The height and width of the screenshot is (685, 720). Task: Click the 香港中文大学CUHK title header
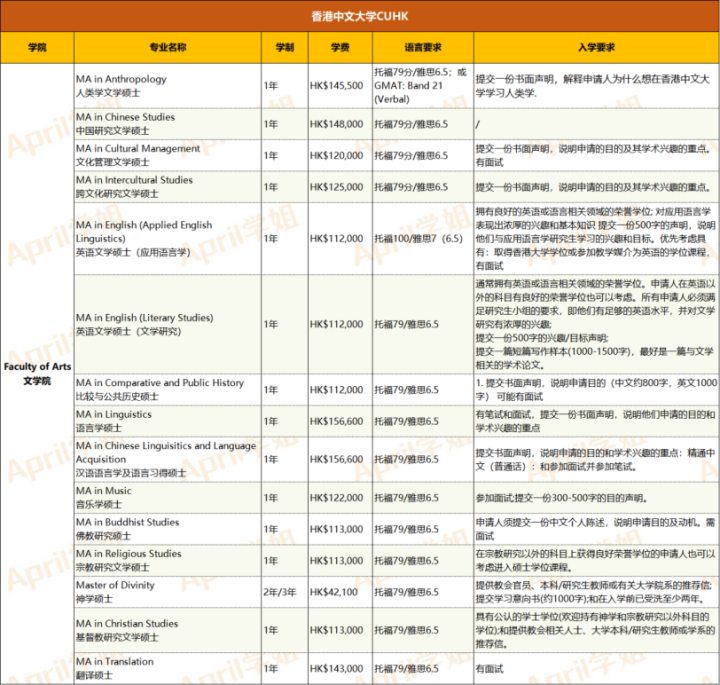point(360,16)
